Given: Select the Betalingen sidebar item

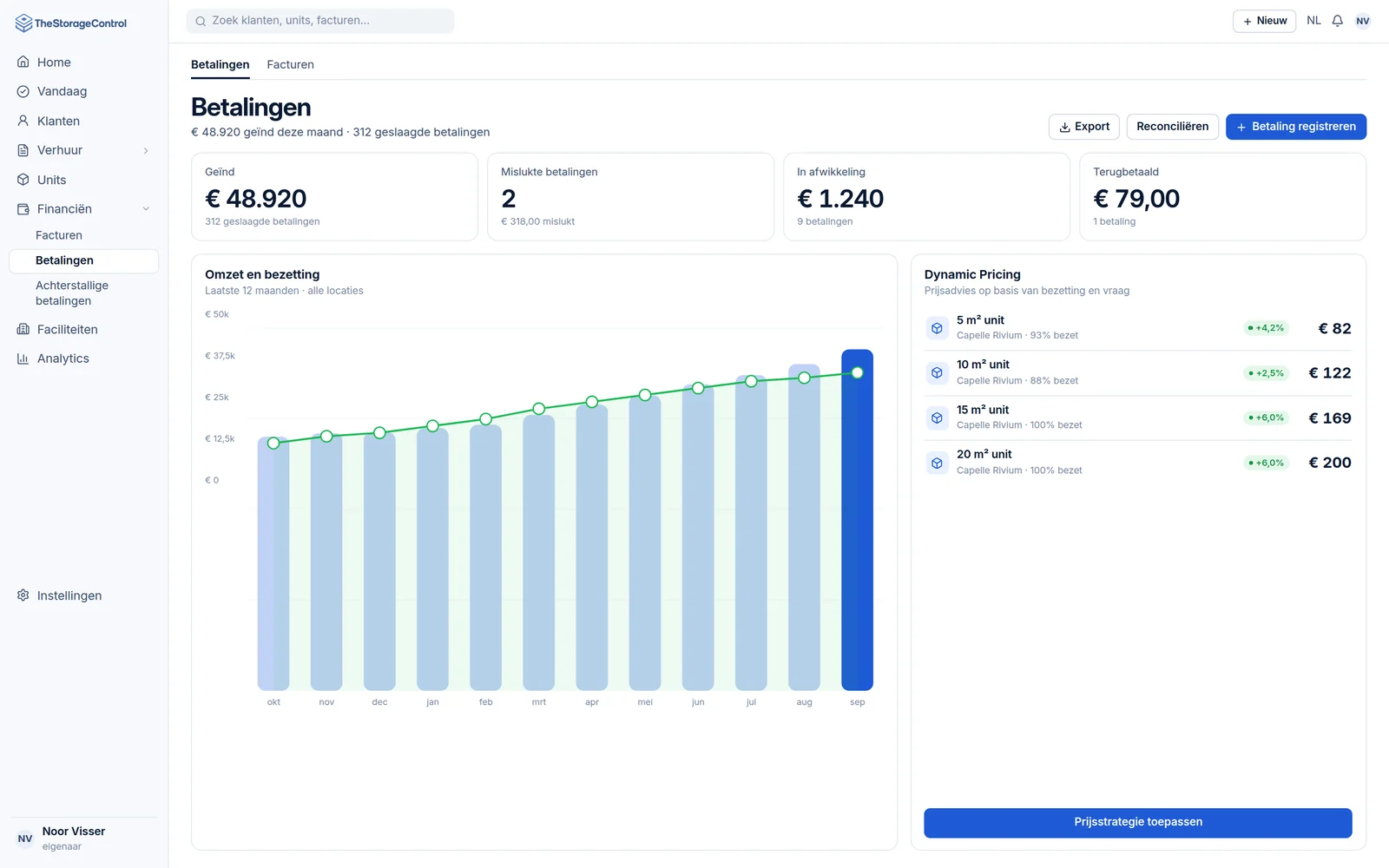Looking at the screenshot, I should [83, 260].
